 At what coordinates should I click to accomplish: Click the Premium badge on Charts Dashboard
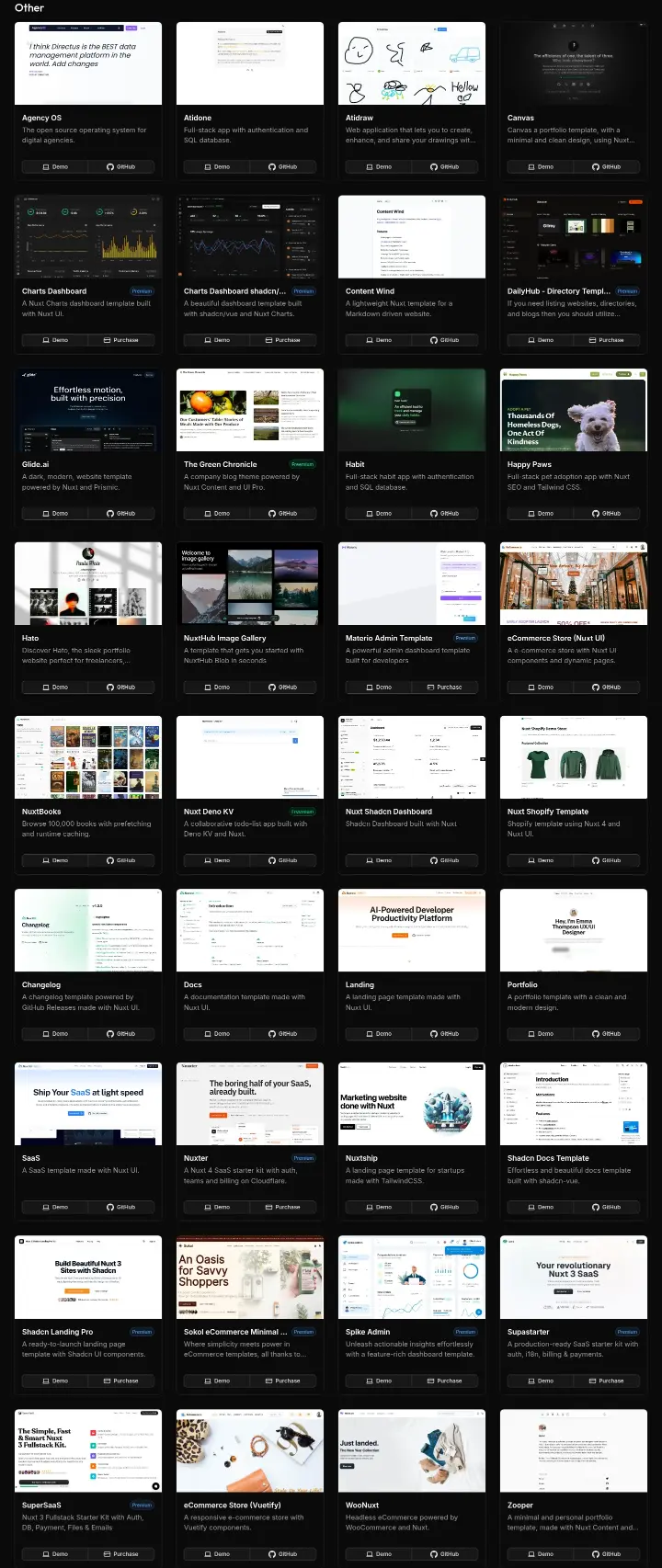142,291
